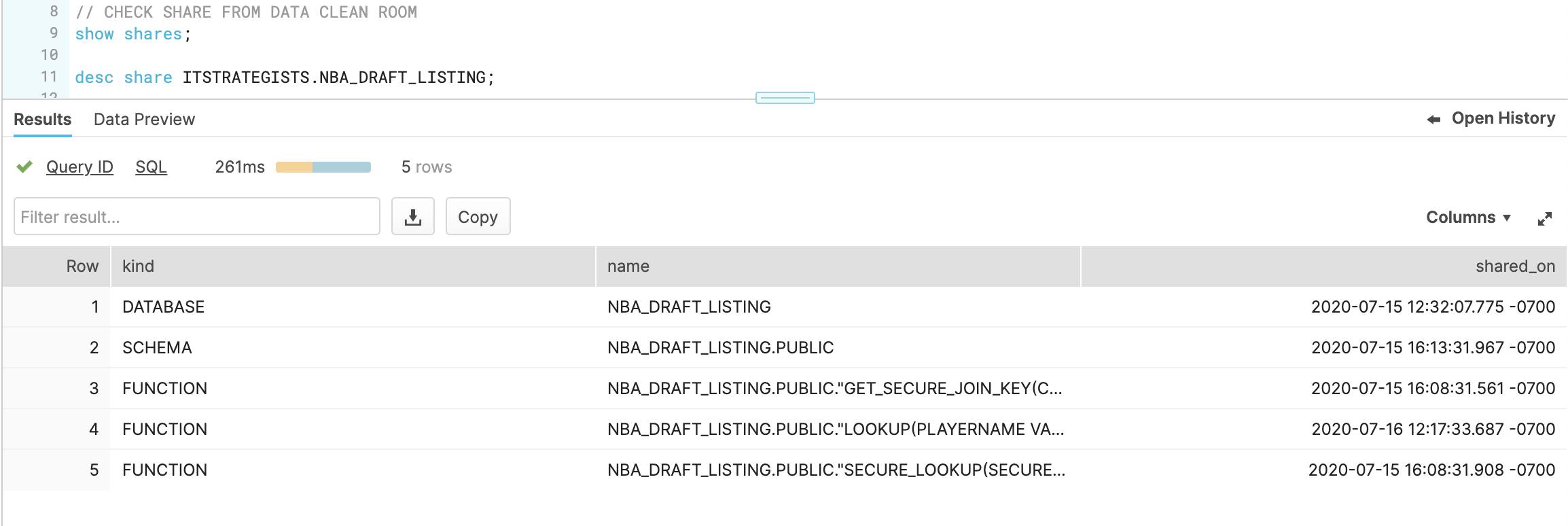The height and width of the screenshot is (526, 1568).
Task: Click the 2020-07-15 16:08:31.561 timestamp
Action: click(1433, 389)
